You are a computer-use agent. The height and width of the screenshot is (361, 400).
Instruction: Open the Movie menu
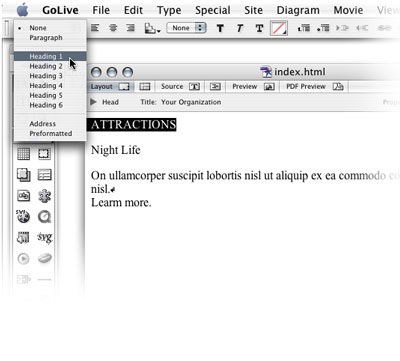(348, 10)
